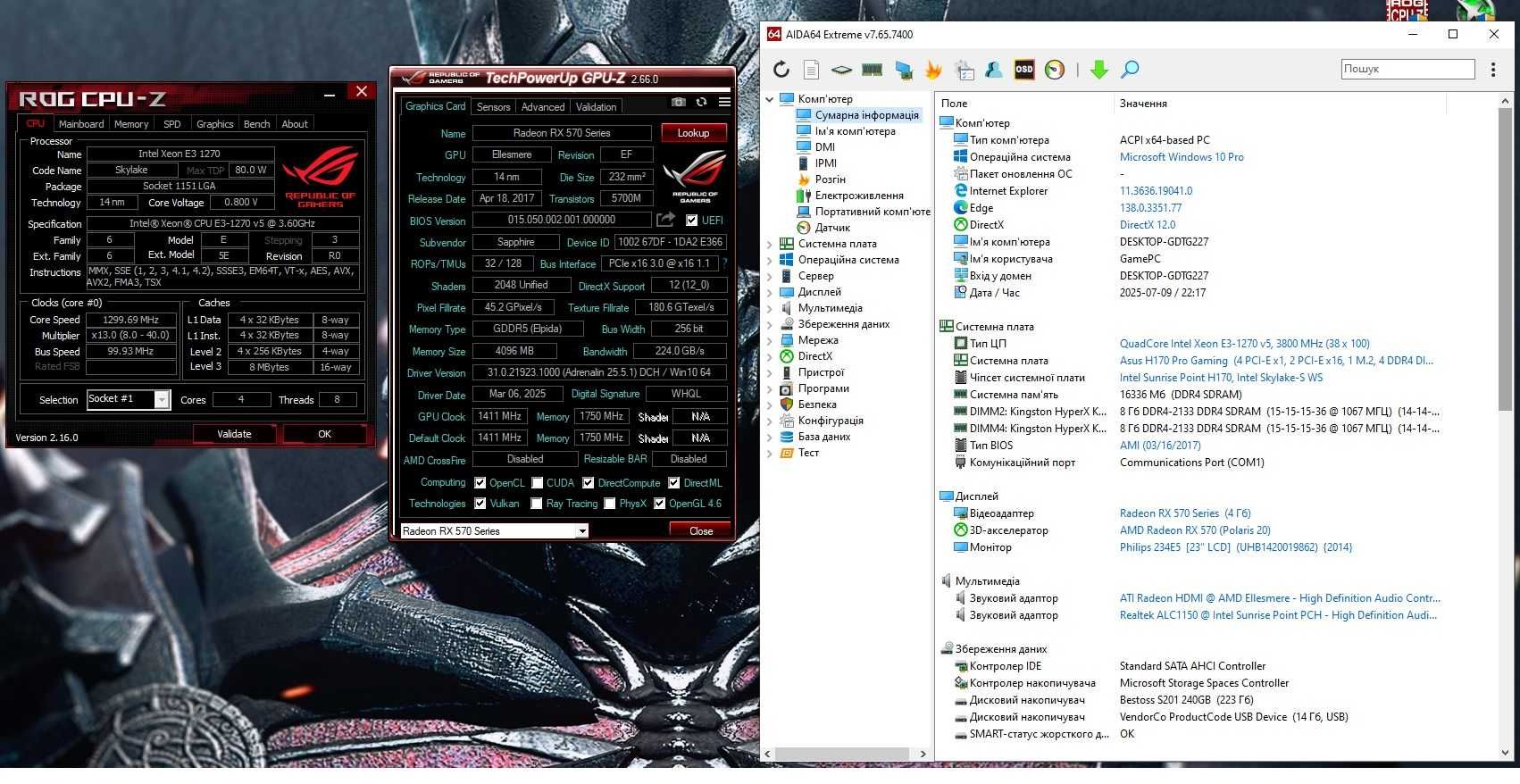This screenshot has height=784, width=1520.
Task: Switch to the SPD tab in CPU-Z
Action: [172, 124]
